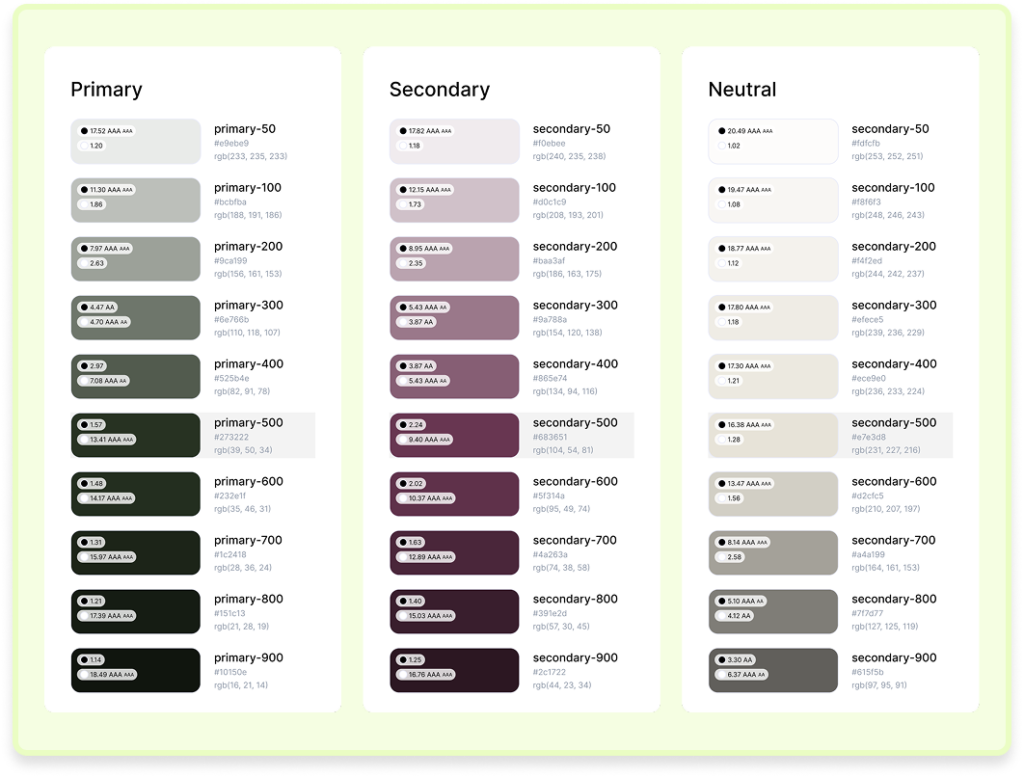Click the swatch for hex #fdfcfb

point(773,141)
